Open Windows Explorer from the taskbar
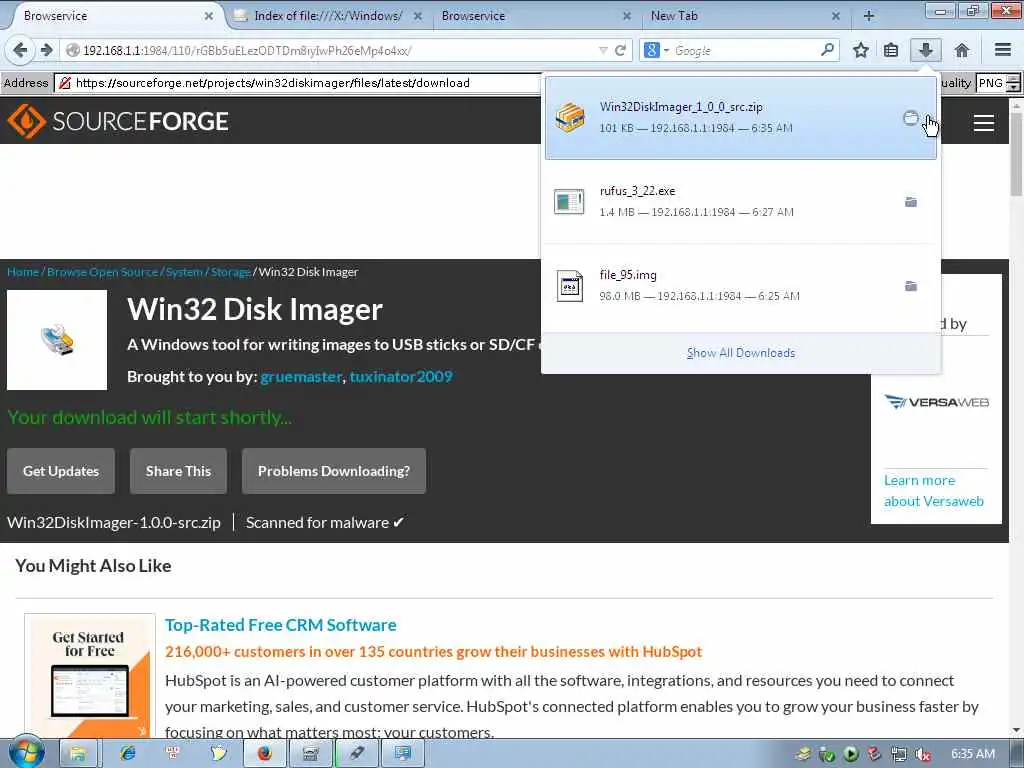 (78, 754)
